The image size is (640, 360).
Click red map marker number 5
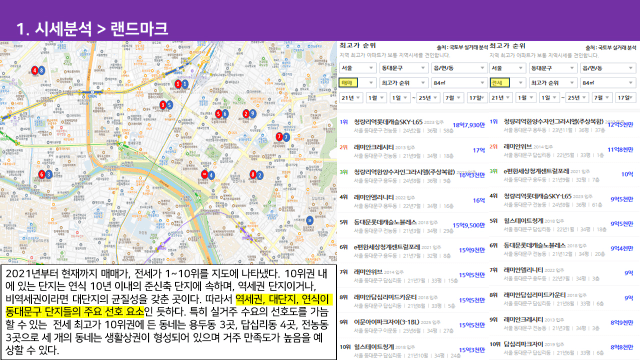point(218,114)
